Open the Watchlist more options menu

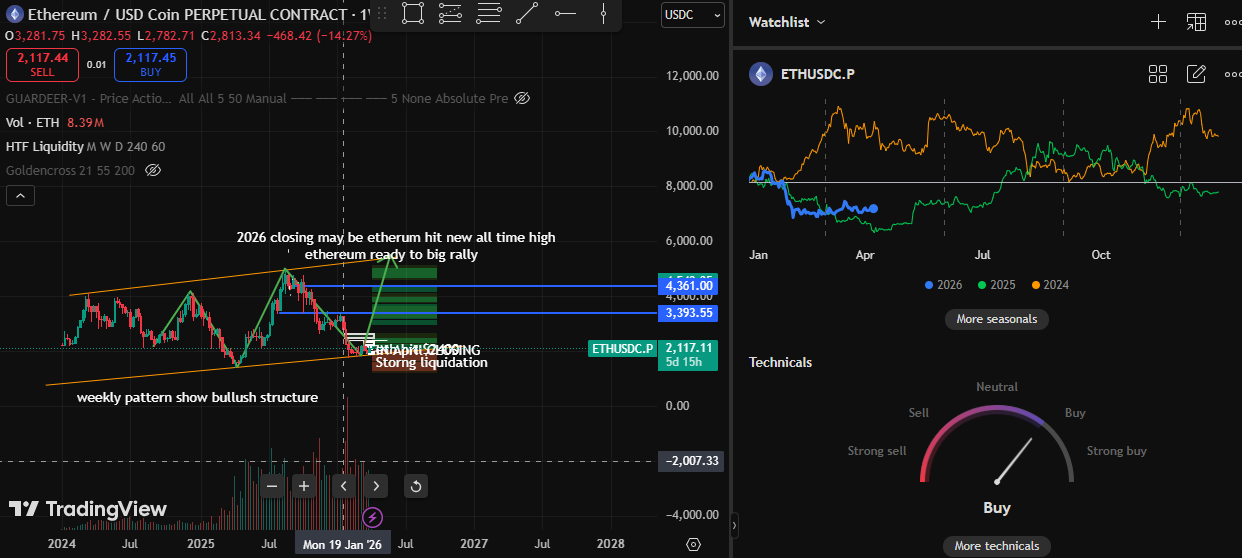pyautogui.click(x=1232, y=22)
